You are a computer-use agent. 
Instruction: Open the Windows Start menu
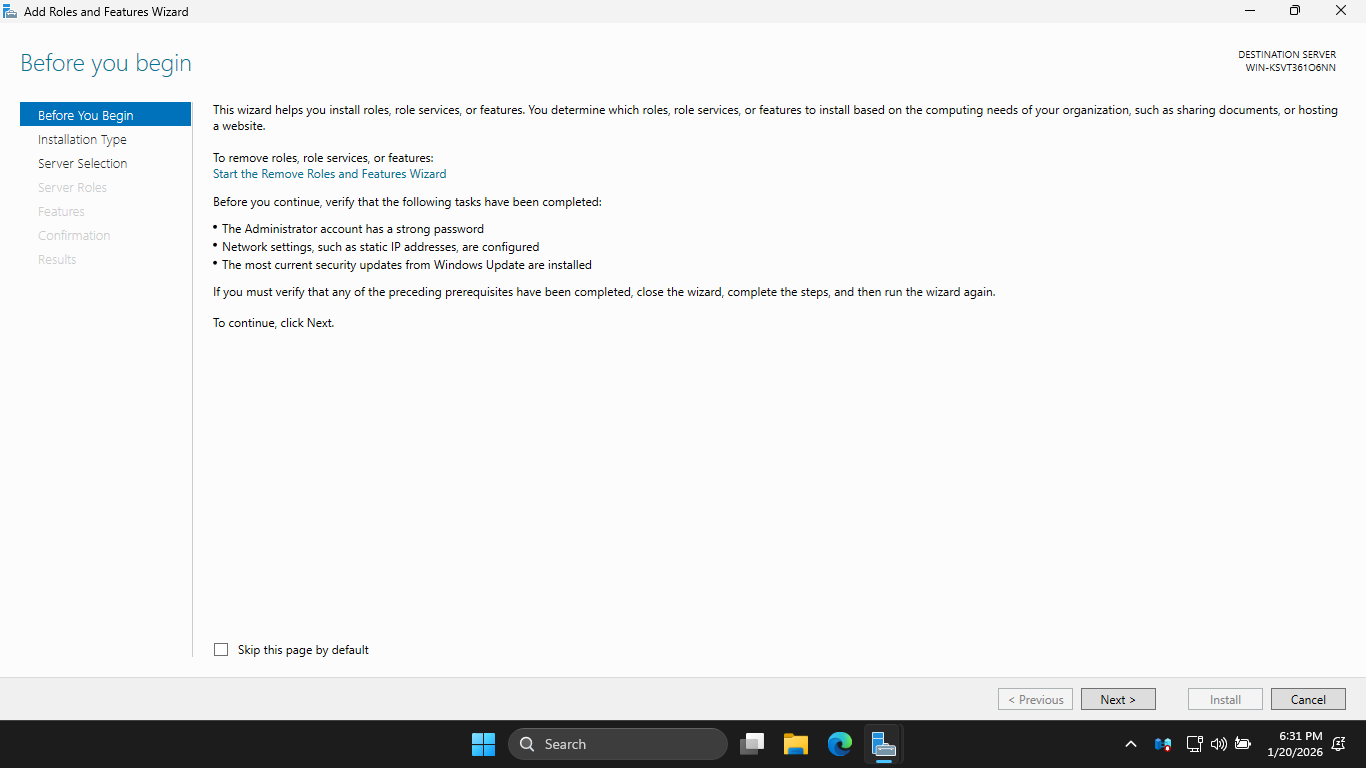483,744
